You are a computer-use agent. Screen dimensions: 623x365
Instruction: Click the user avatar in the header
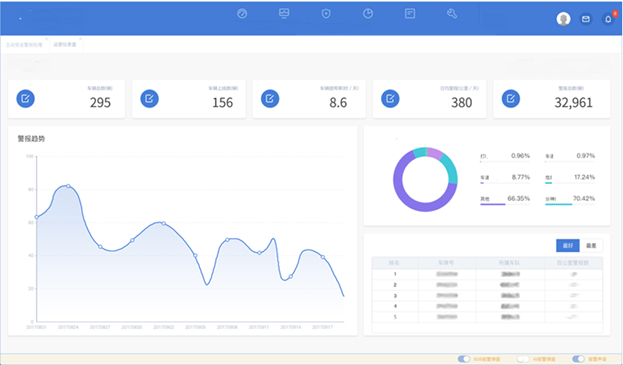click(x=563, y=19)
